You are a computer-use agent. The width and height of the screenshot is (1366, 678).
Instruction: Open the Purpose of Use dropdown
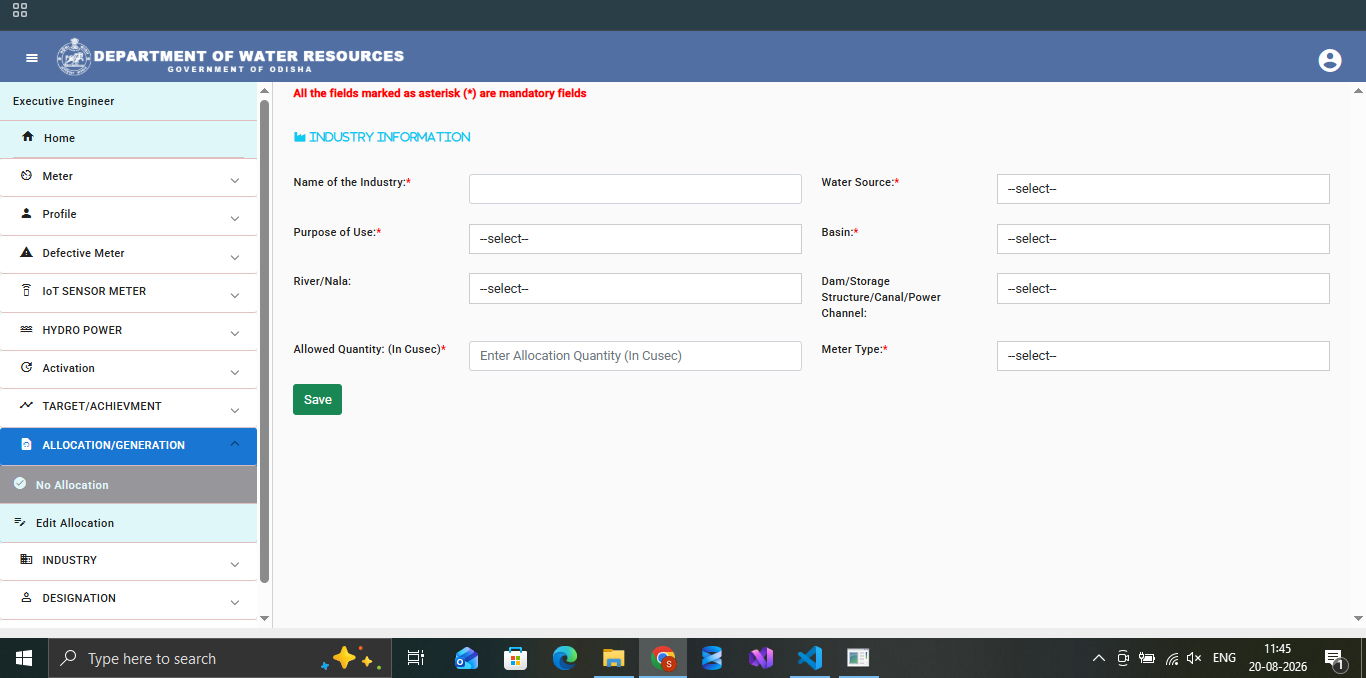click(x=635, y=239)
